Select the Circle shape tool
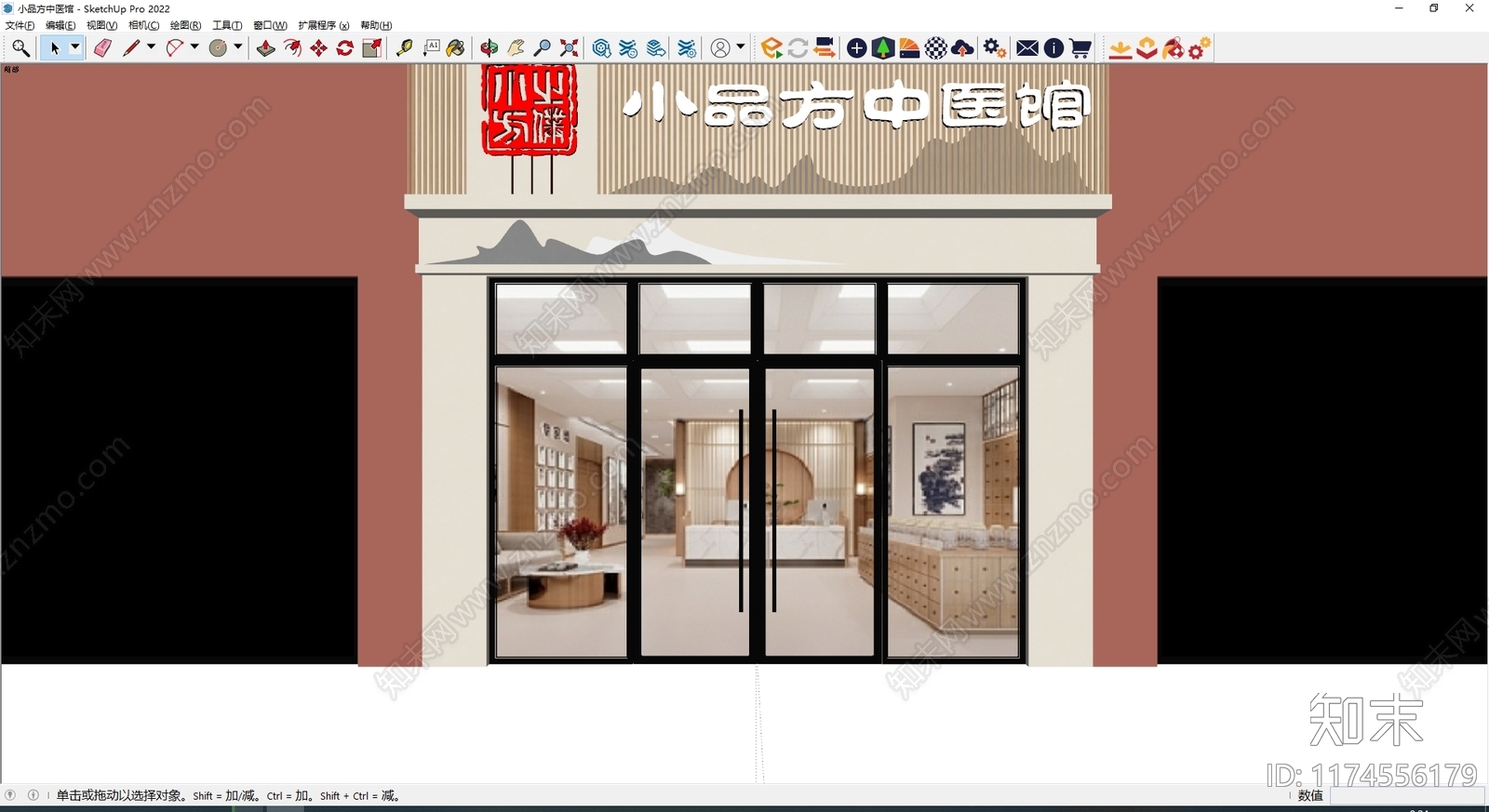Viewport: 1489px width, 812px height. pos(219,47)
